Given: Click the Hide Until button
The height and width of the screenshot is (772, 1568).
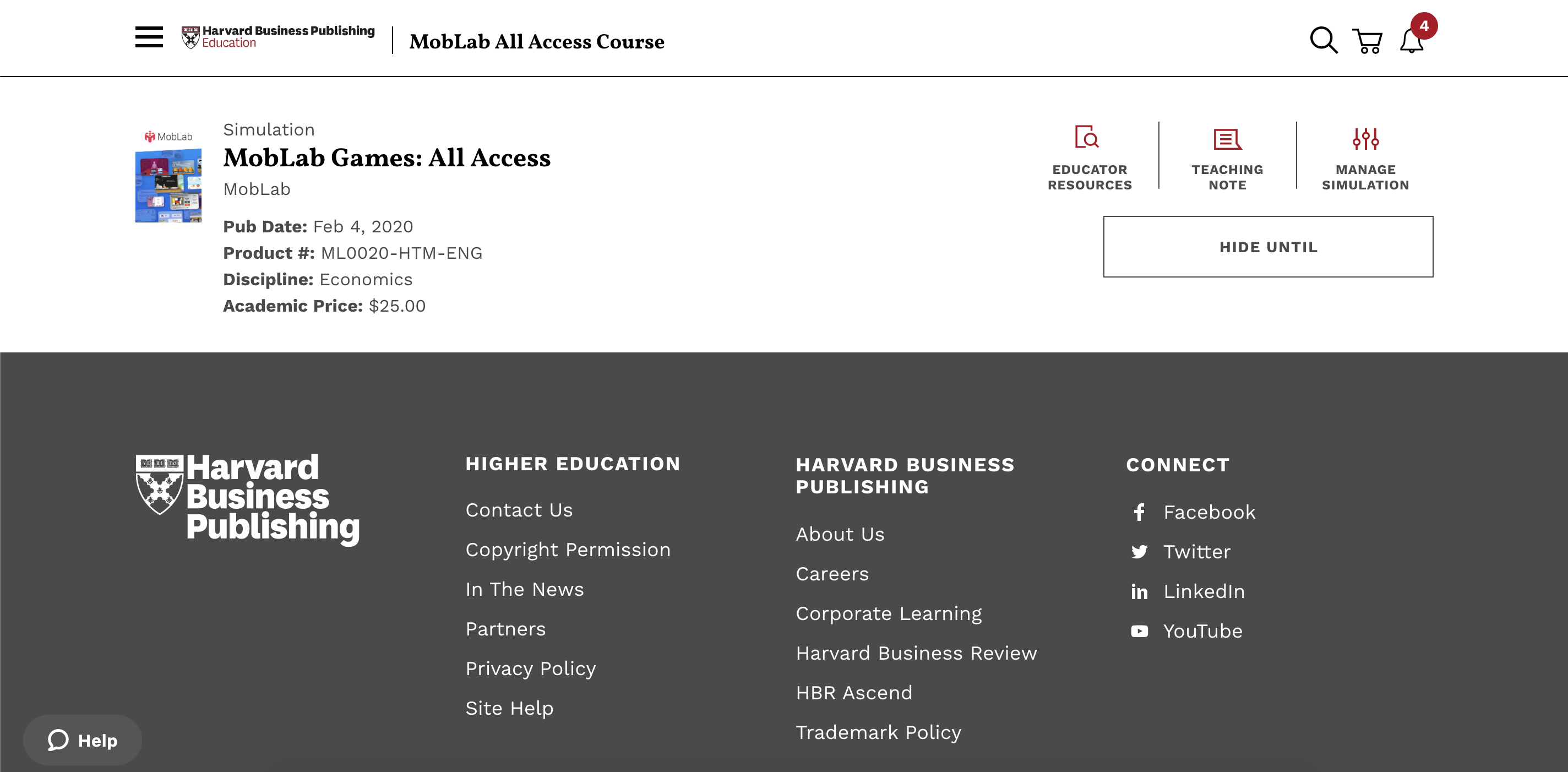Looking at the screenshot, I should click(x=1268, y=247).
